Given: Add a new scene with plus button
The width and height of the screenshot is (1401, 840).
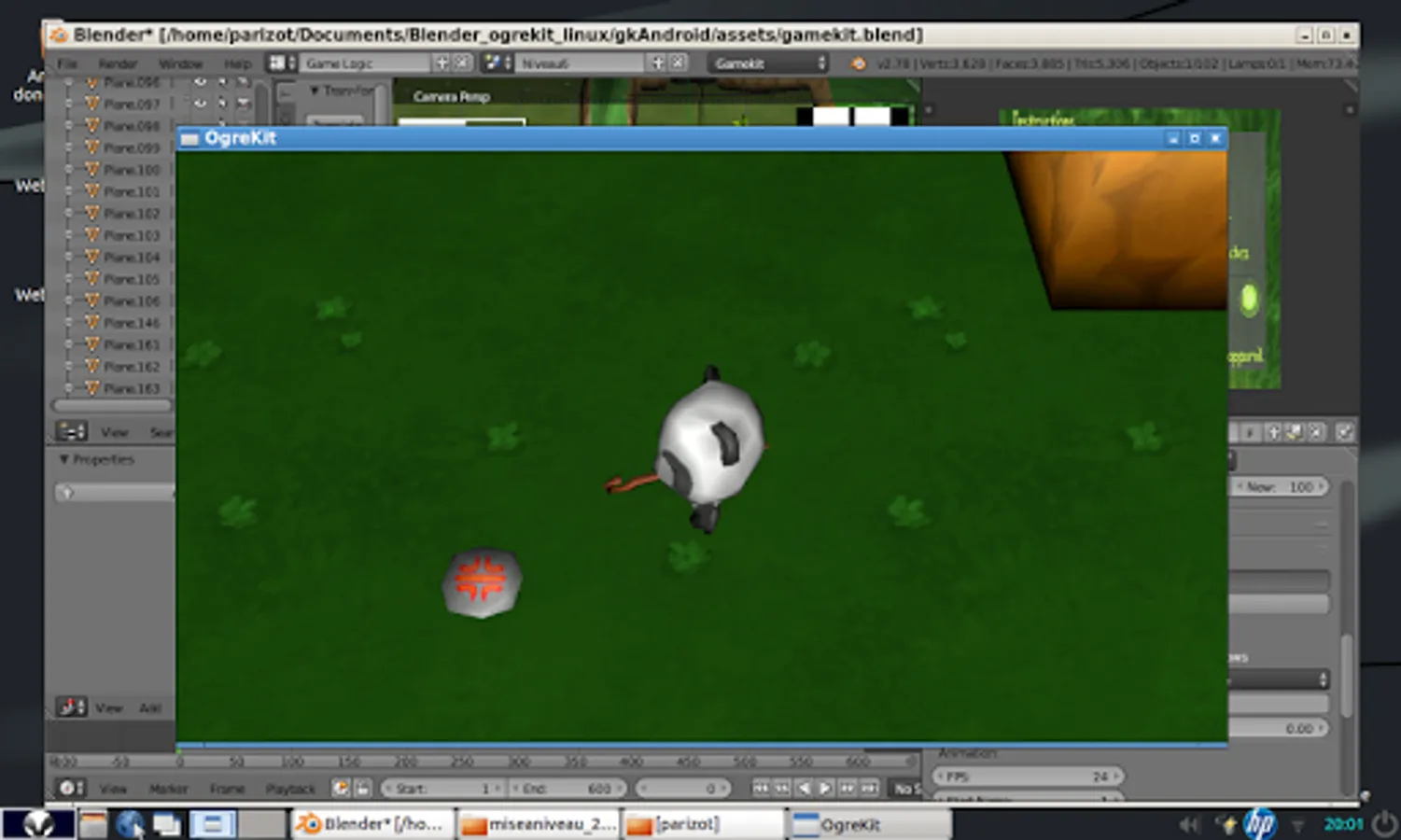Looking at the screenshot, I should click(x=657, y=63).
